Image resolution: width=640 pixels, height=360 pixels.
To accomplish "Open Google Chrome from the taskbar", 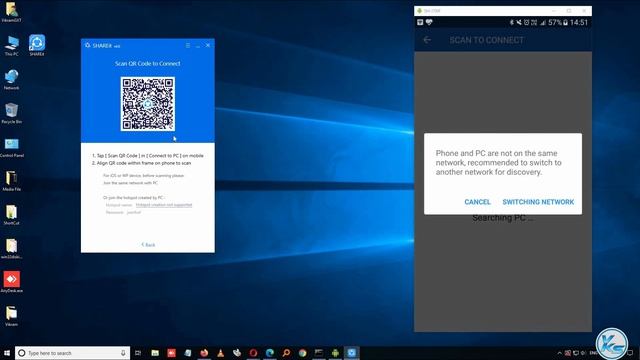I will coord(302,353).
